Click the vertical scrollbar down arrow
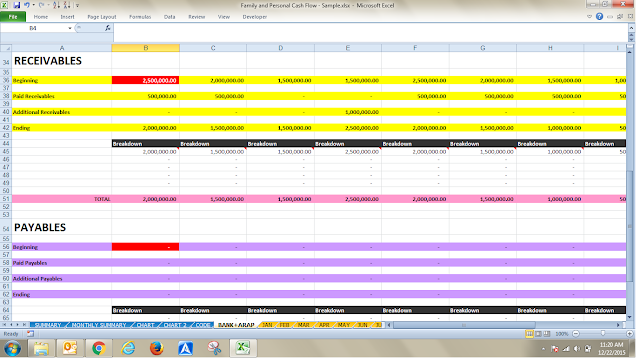This screenshot has width=640, height=363. point(630,317)
